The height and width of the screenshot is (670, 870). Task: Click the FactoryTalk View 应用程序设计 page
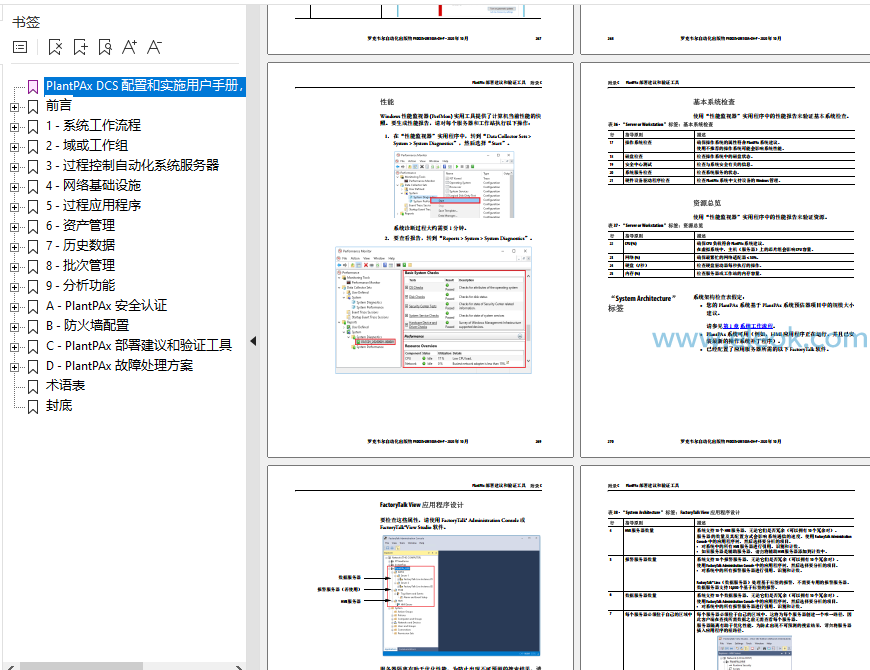[x=420, y=567]
